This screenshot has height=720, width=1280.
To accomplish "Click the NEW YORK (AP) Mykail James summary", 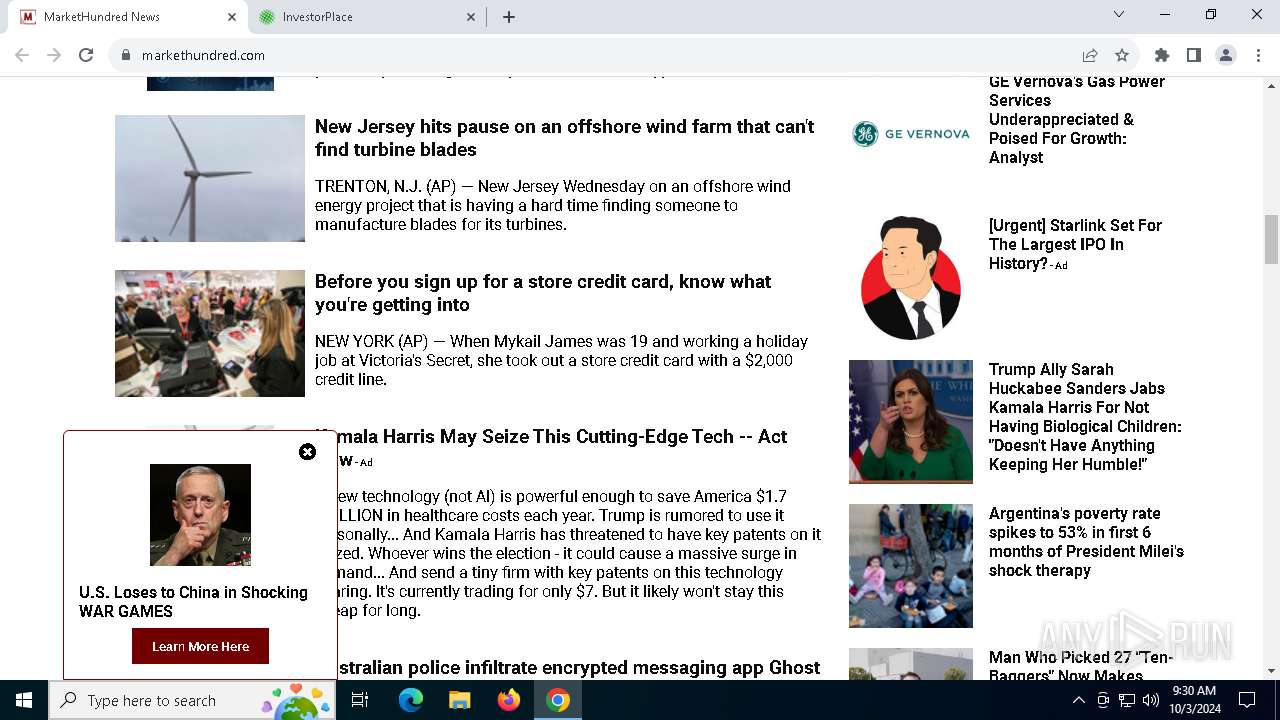I will pyautogui.click(x=562, y=360).
